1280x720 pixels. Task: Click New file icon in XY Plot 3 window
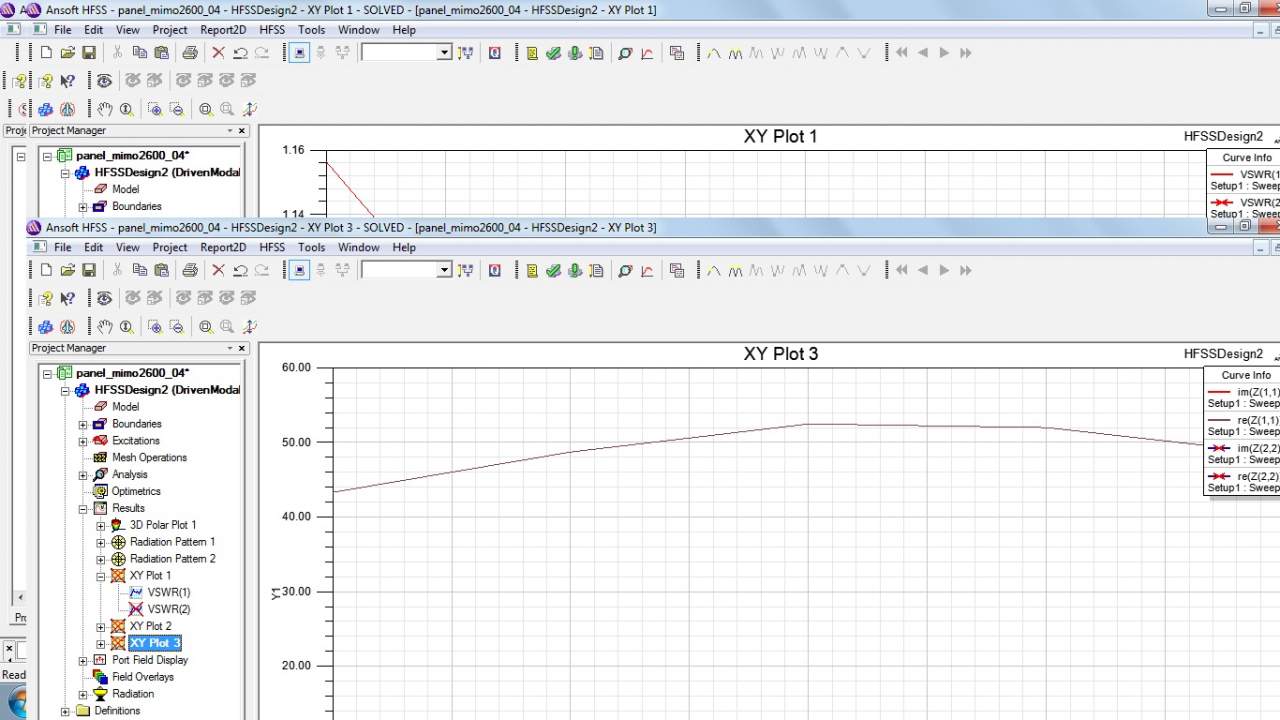point(46,270)
